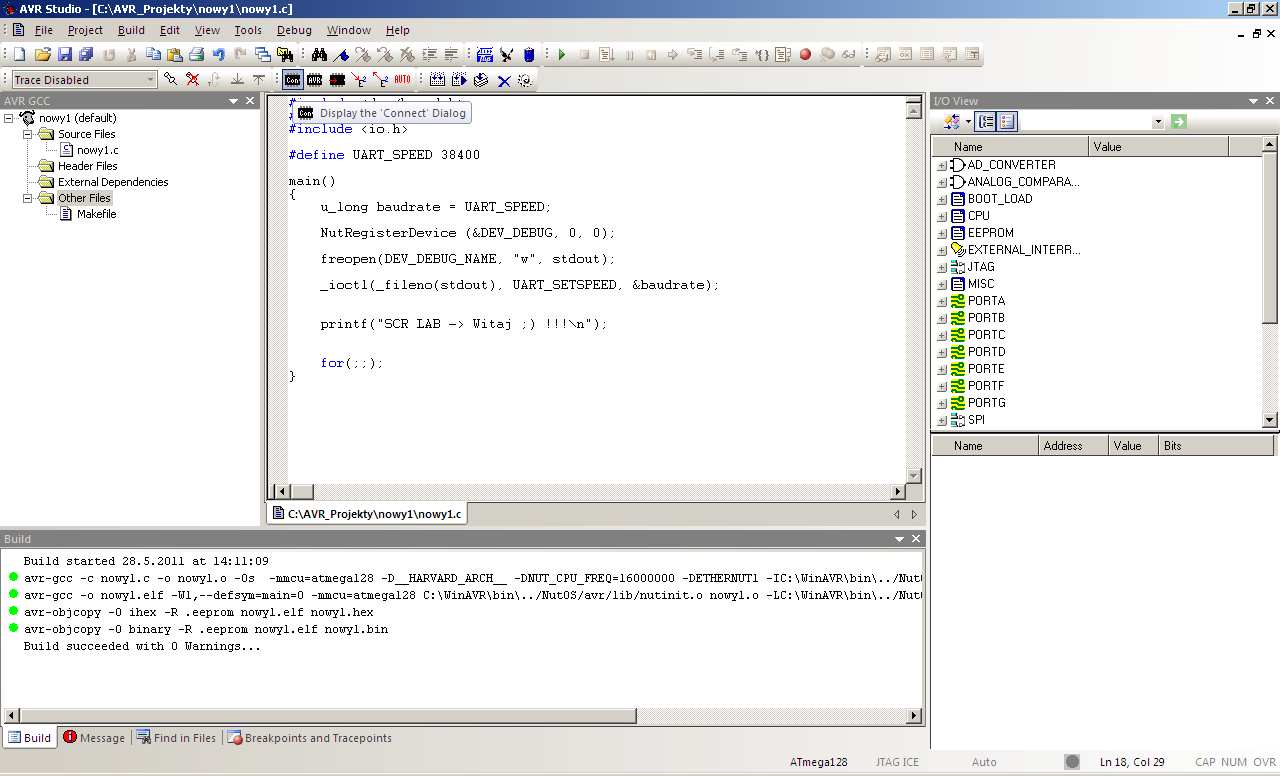Click the I/O View filter wand icon
1280x776 pixels.
(x=951, y=121)
